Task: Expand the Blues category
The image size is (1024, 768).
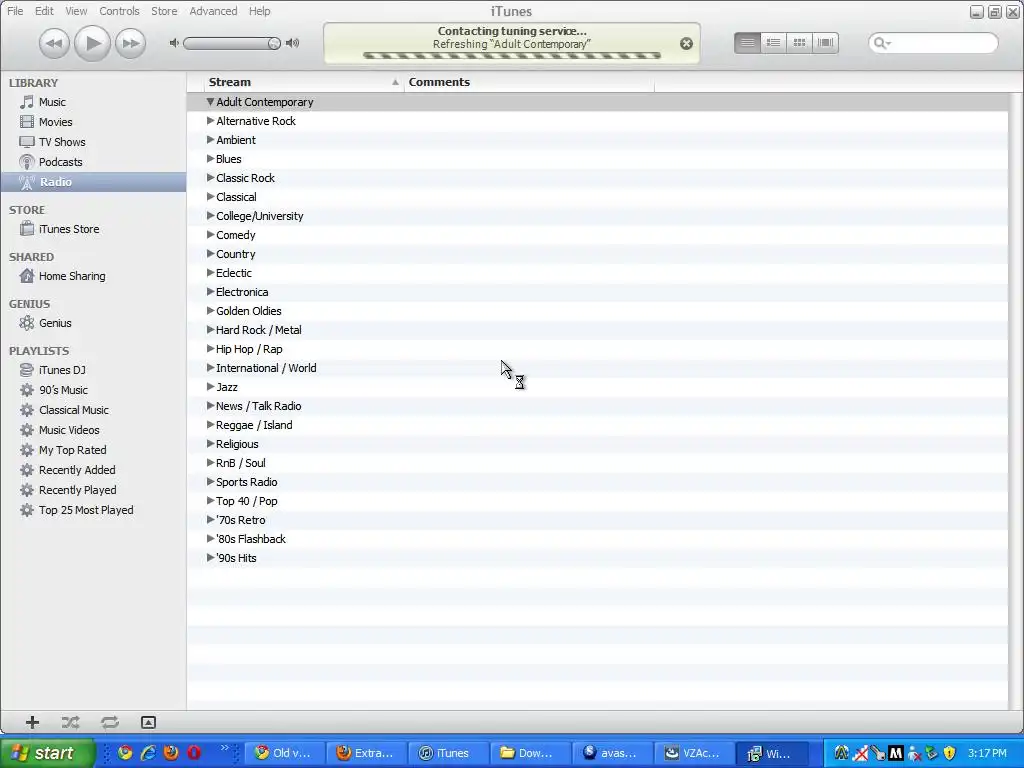Action: coord(210,159)
